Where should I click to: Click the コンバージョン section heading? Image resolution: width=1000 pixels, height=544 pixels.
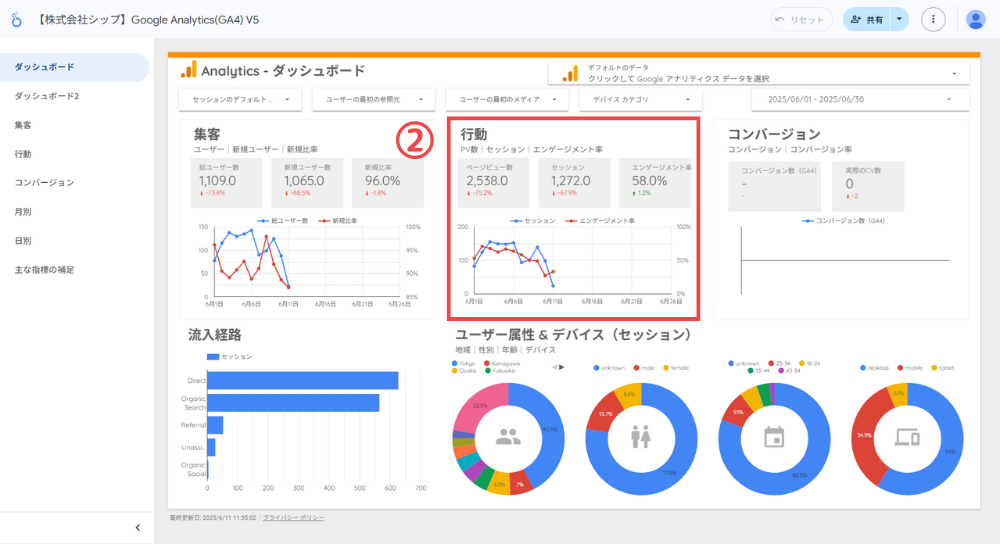click(774, 134)
